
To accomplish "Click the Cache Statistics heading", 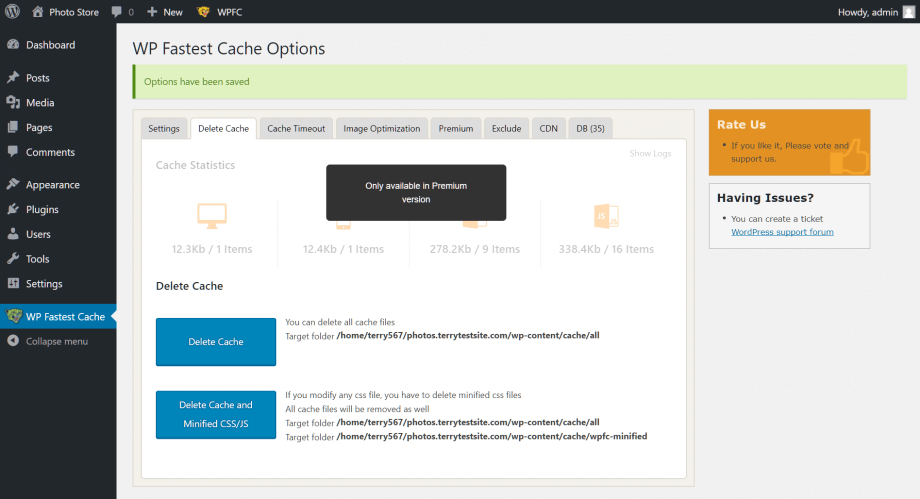I will [195, 165].
